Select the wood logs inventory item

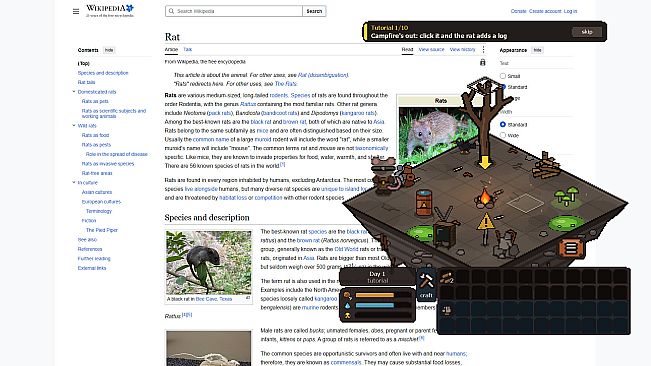(446, 277)
